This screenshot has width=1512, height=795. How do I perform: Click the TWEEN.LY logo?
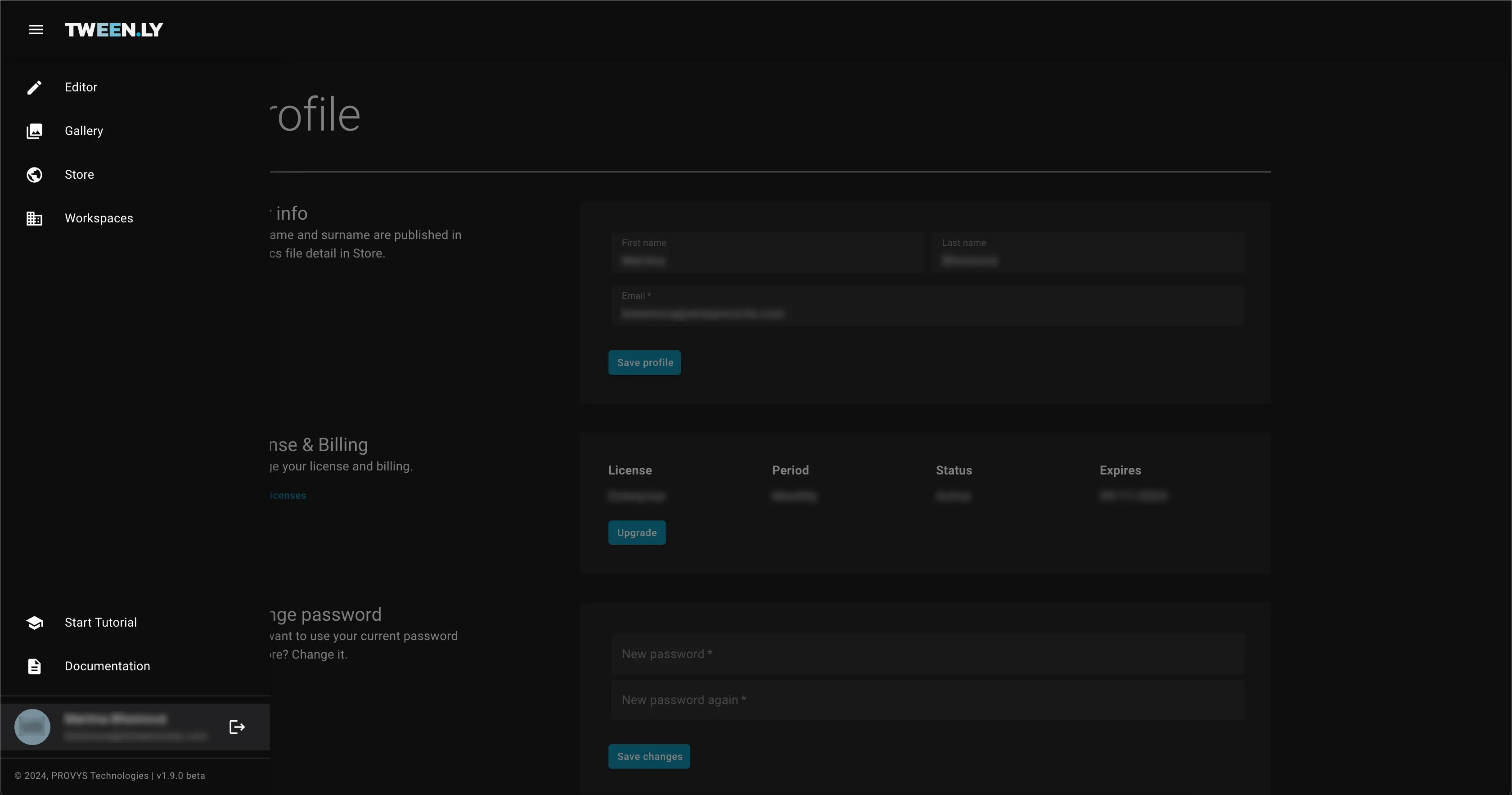click(x=113, y=29)
